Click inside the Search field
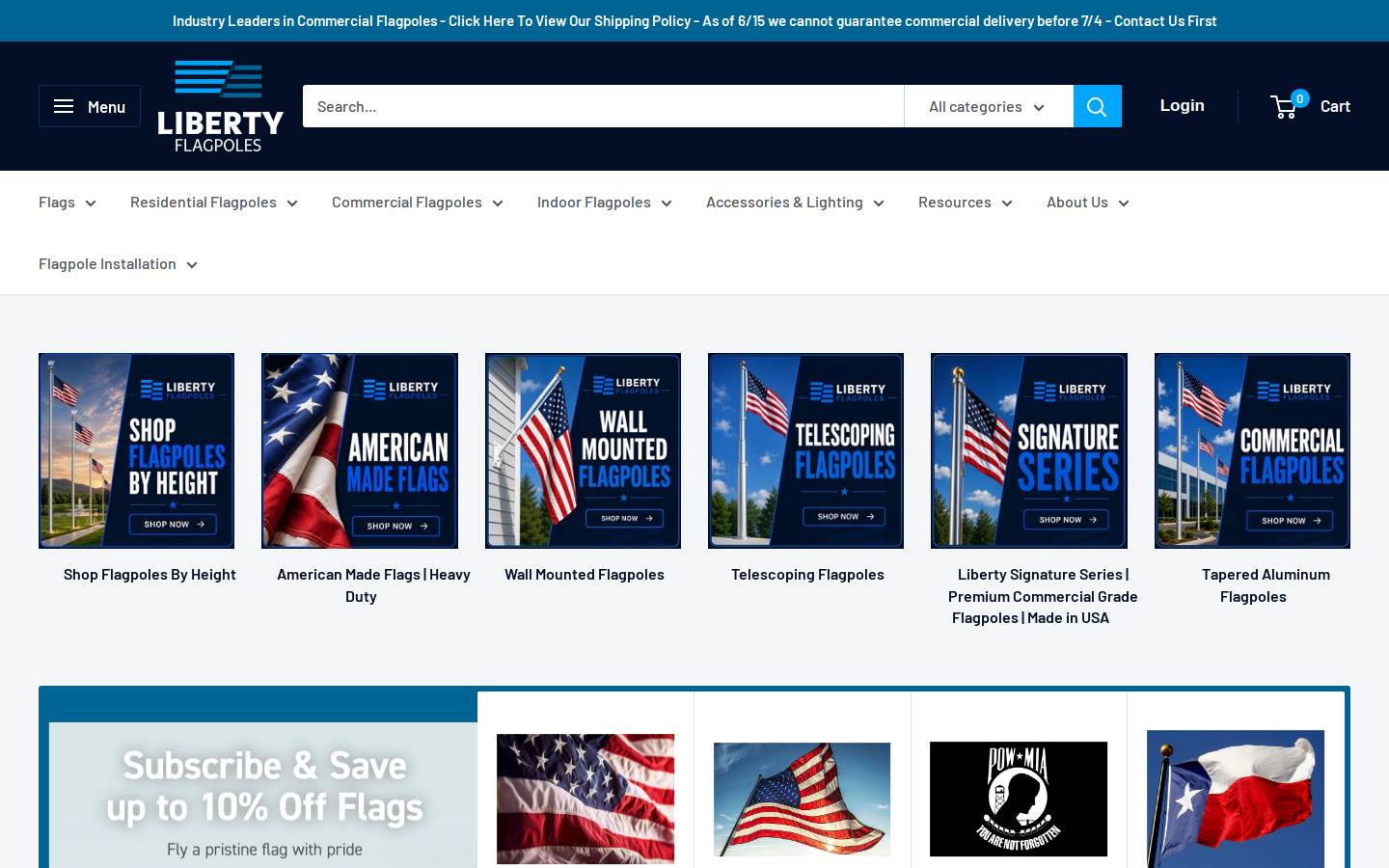 (x=603, y=106)
